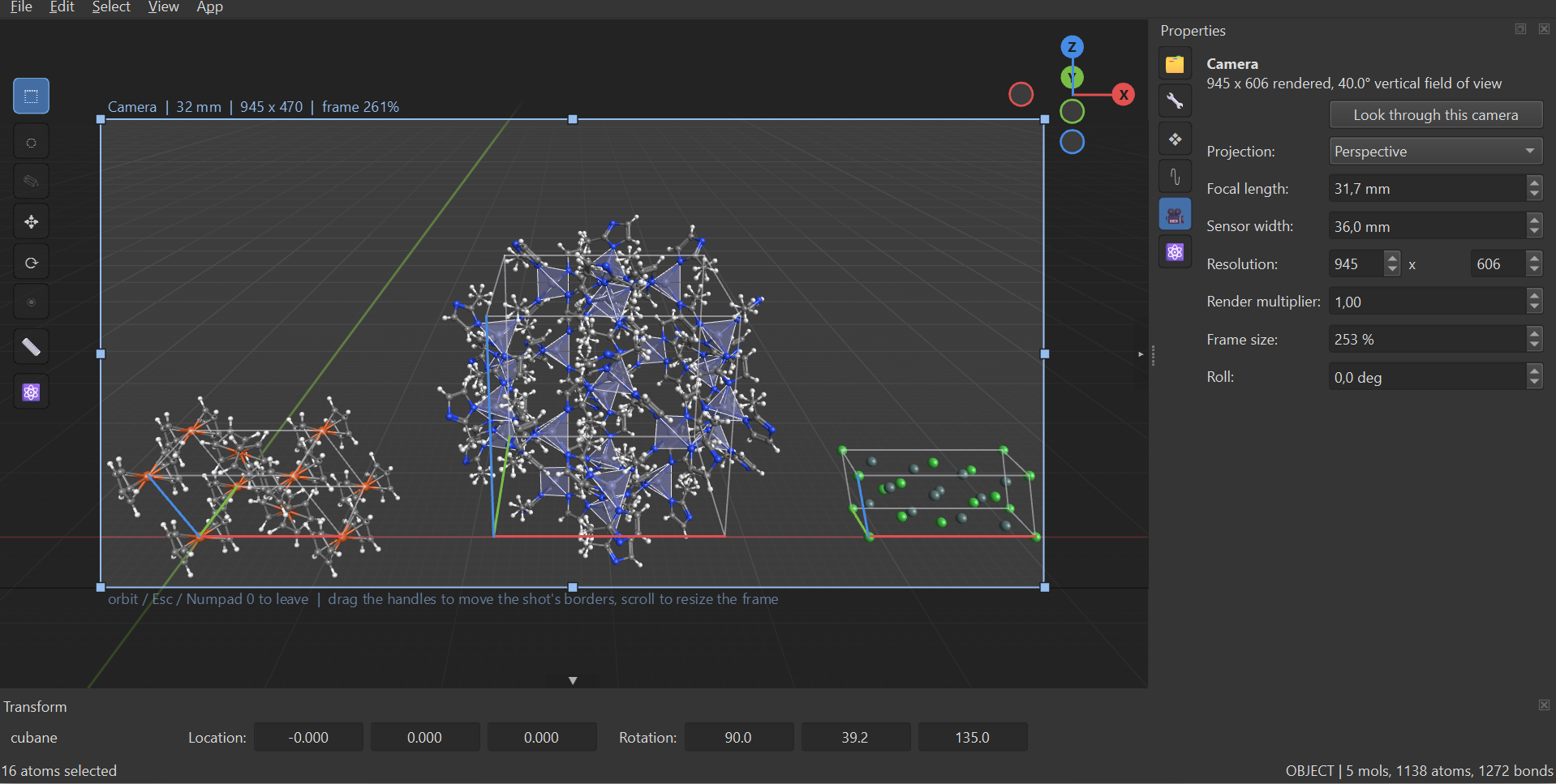The width and height of the screenshot is (1556, 784).
Task: Open the Select menu
Action: pyautogui.click(x=111, y=7)
